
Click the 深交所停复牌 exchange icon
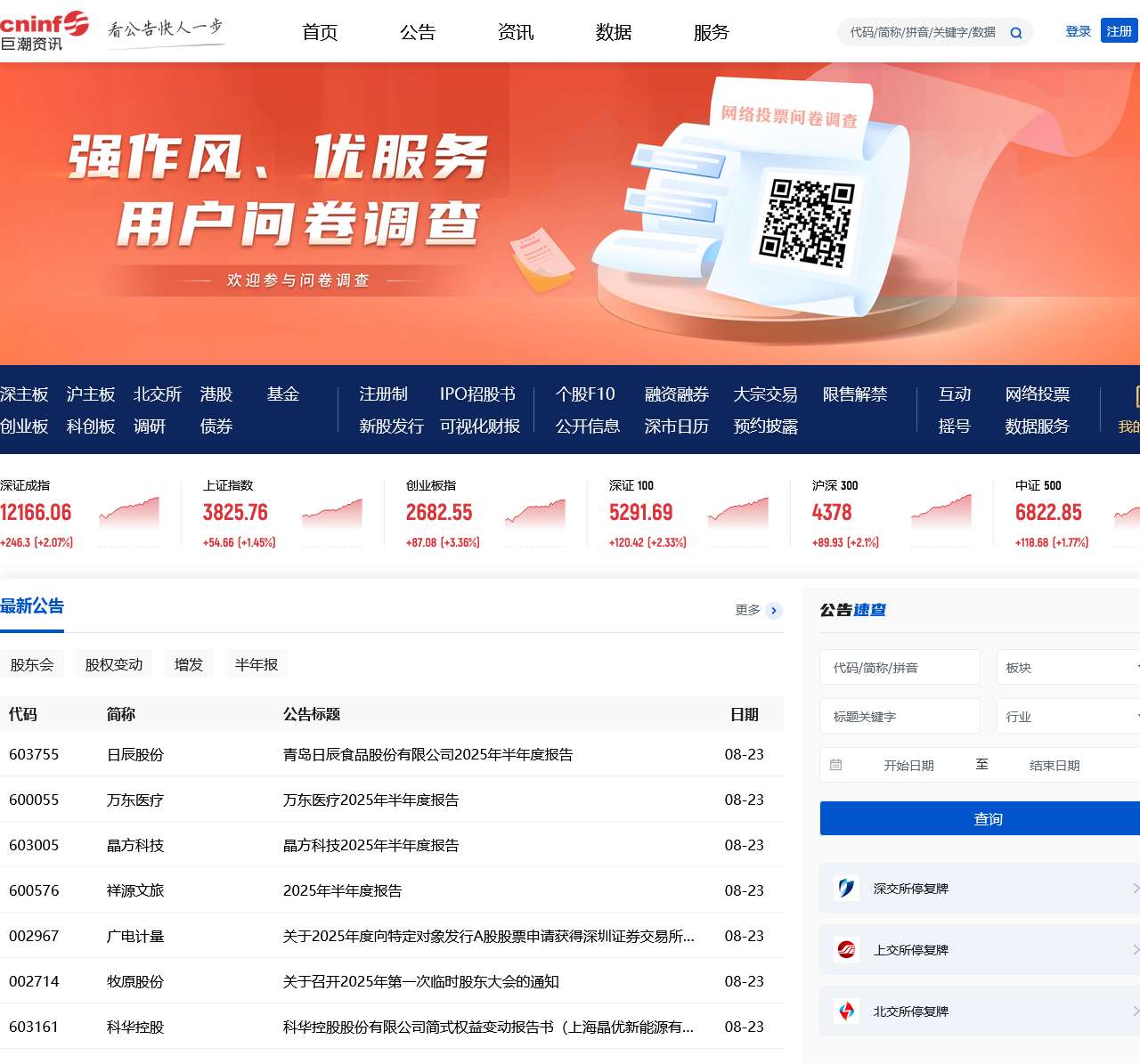tap(848, 888)
